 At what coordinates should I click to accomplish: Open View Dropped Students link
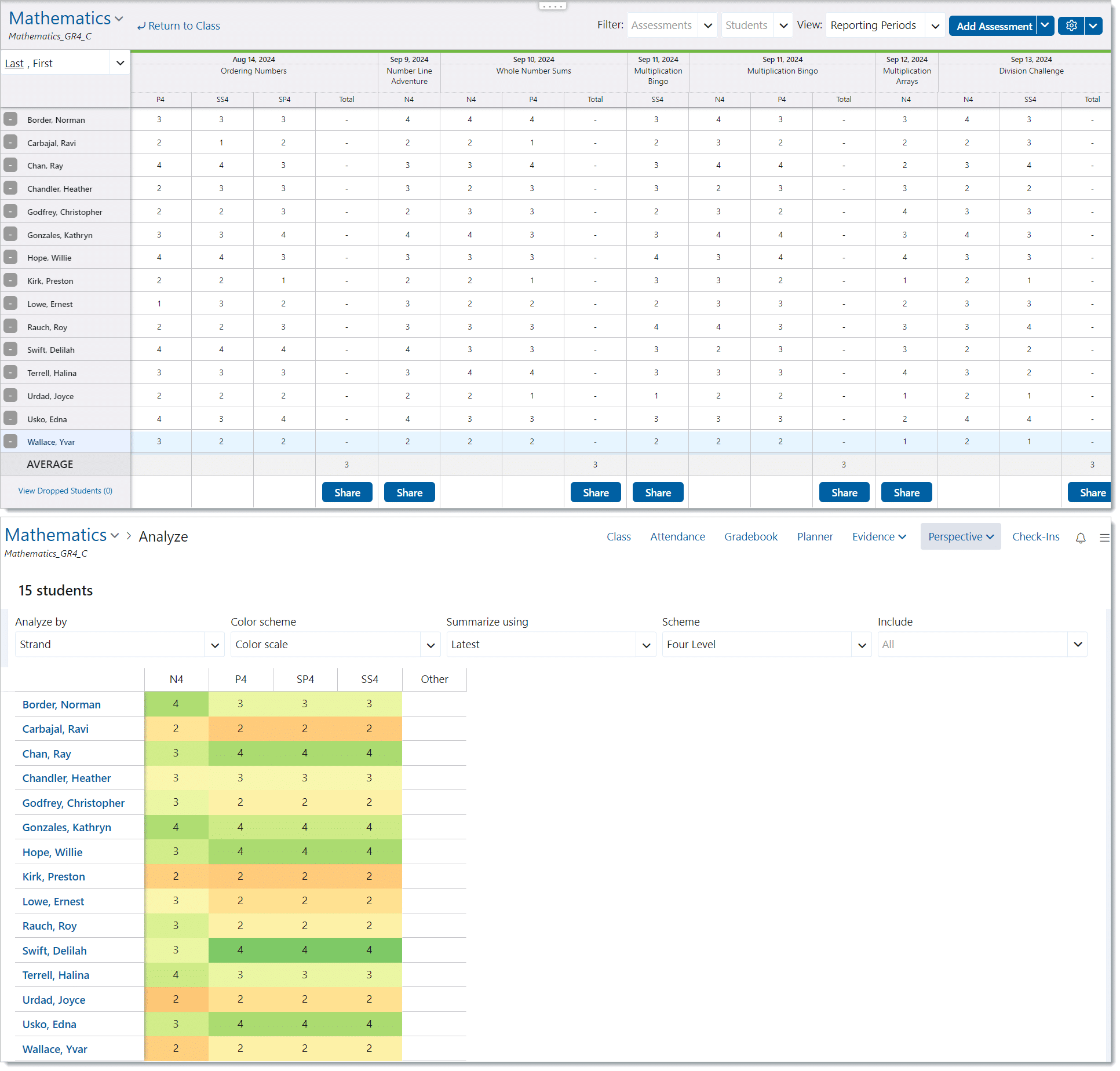pyautogui.click(x=65, y=491)
